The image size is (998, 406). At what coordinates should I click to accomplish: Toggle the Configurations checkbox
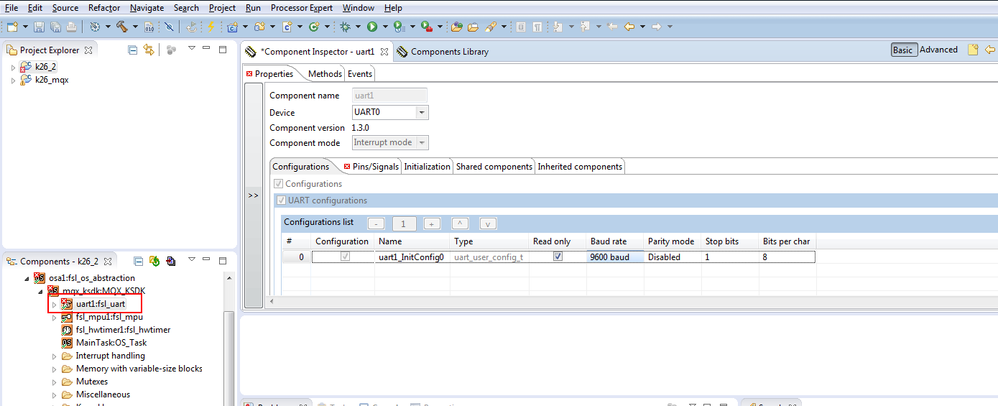pos(279,184)
